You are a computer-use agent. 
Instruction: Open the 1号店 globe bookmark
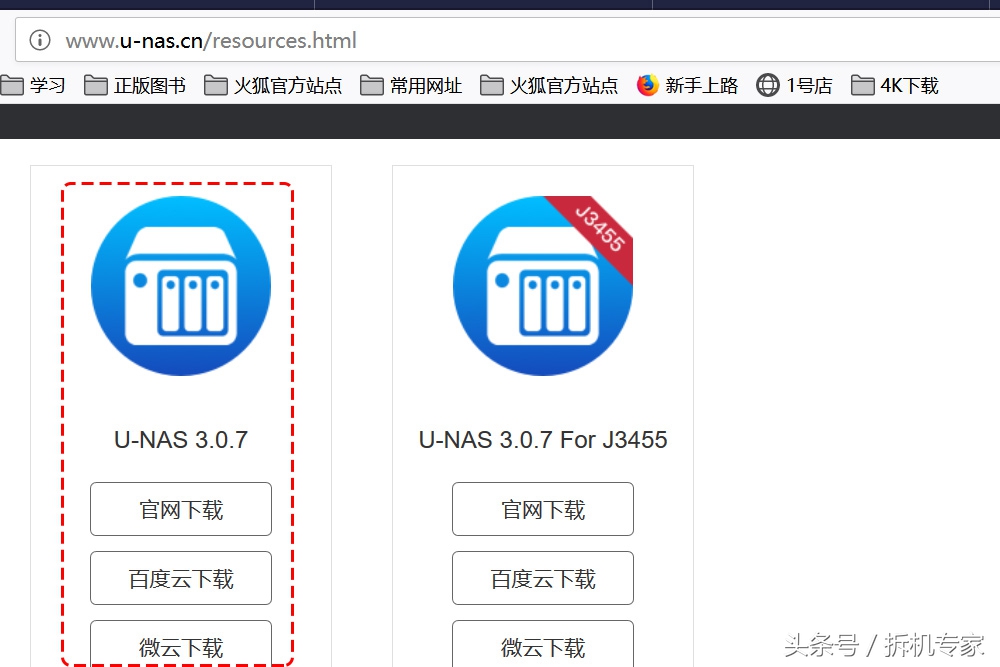click(794, 85)
